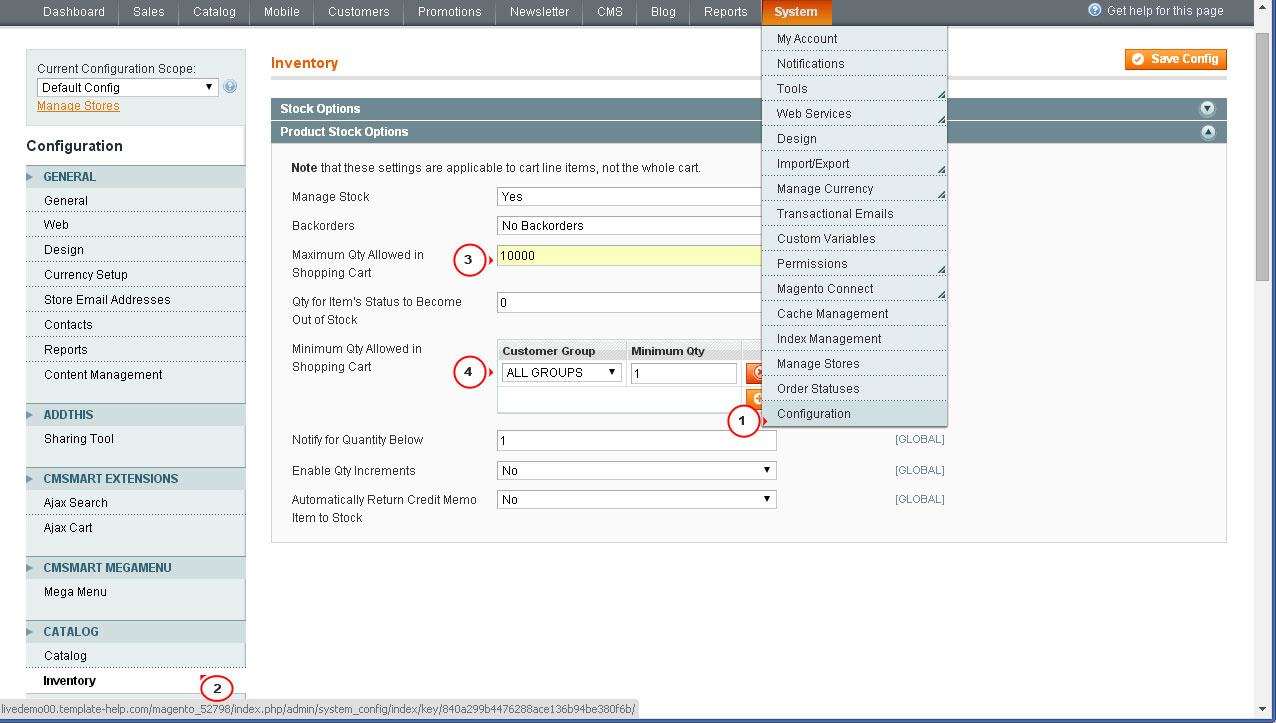Click Maximum Qty Allowed in Shopping Cart field

pyautogui.click(x=629, y=256)
